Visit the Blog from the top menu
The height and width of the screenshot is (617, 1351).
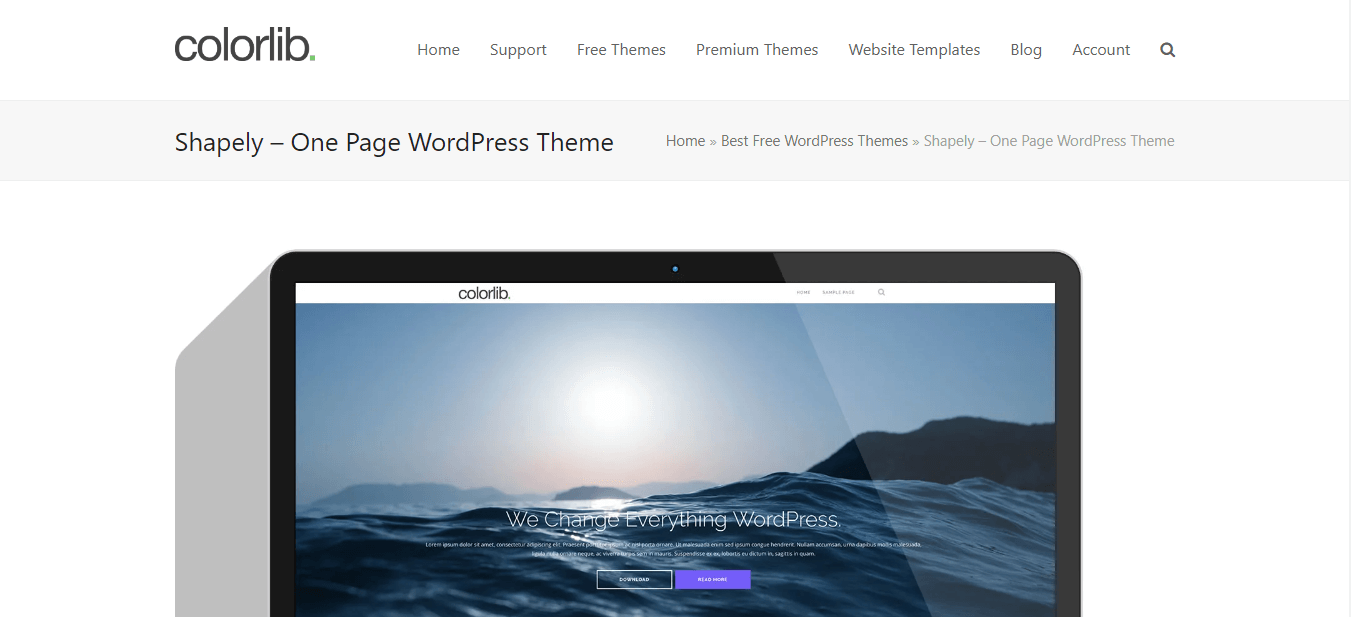click(x=1026, y=49)
